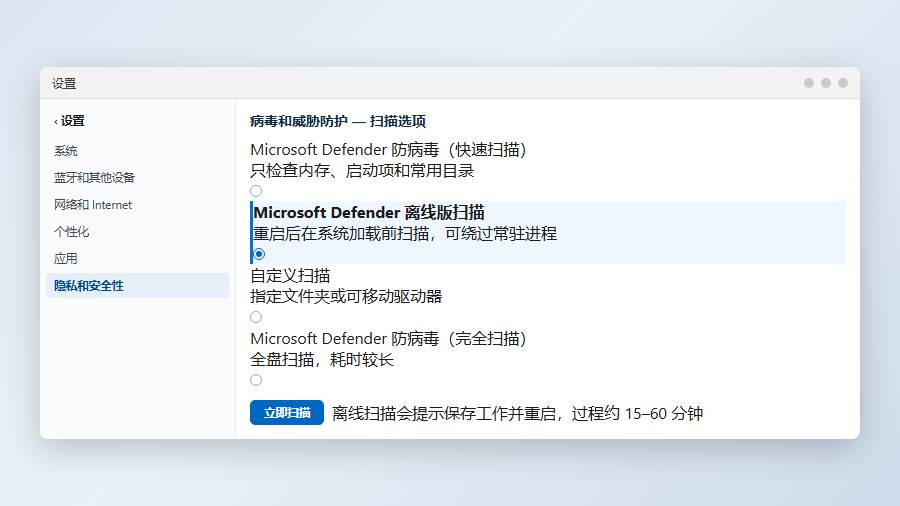The image size is (900, 506).
Task: Click the Microsoft Defender 离线版扫描 title
Action: (369, 213)
